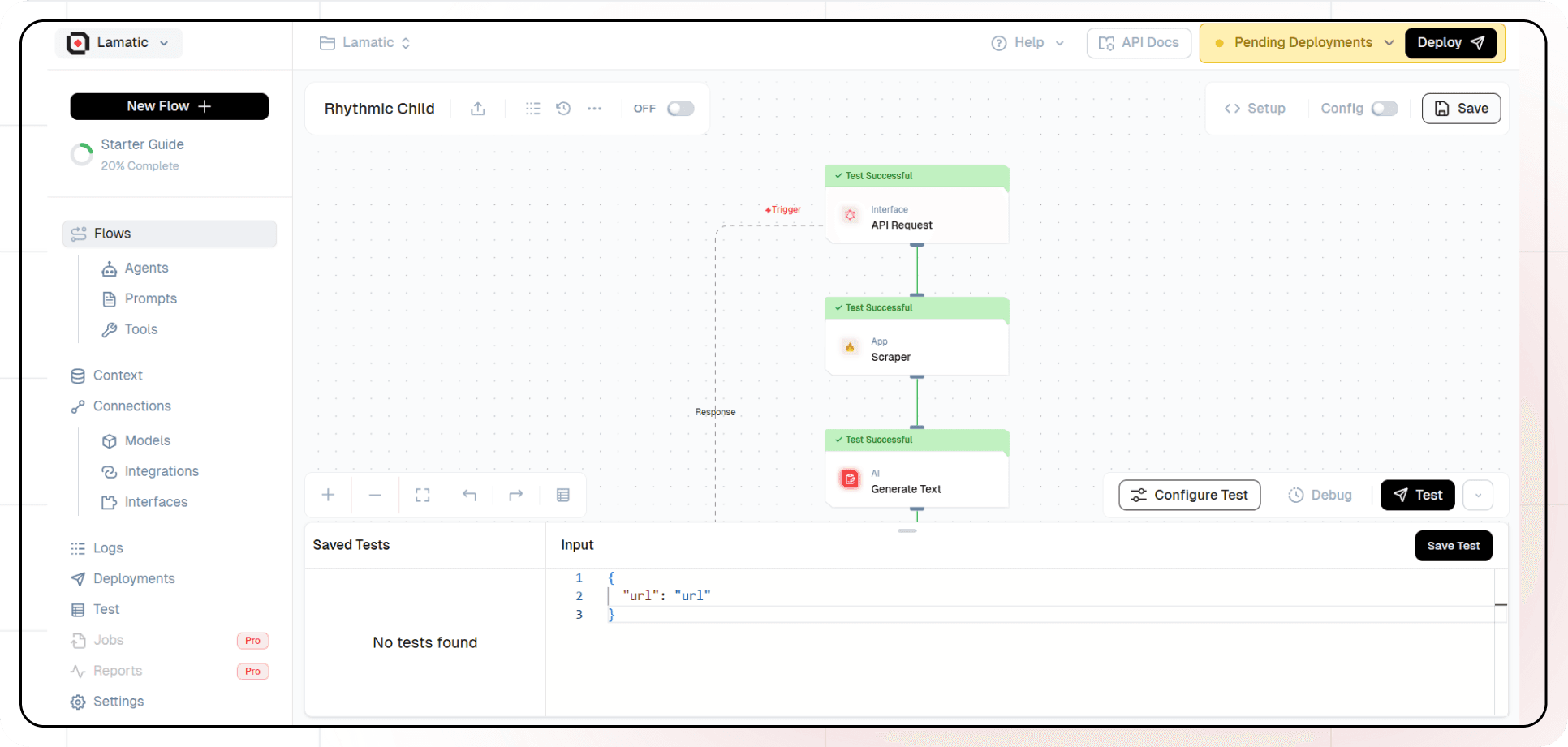Image resolution: width=1568 pixels, height=747 pixels.
Task: Enable the flow with the OFF toggle
Action: [680, 108]
